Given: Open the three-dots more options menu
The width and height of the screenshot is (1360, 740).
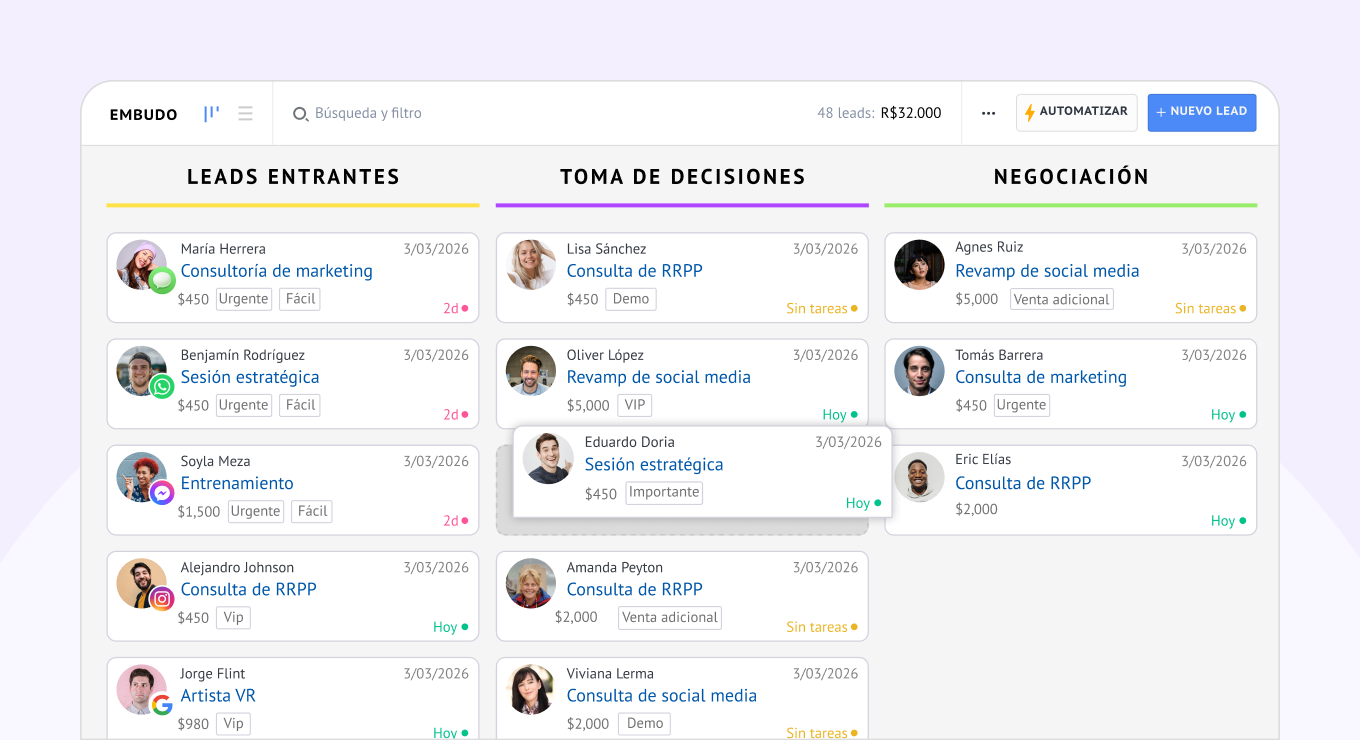Looking at the screenshot, I should [x=988, y=114].
